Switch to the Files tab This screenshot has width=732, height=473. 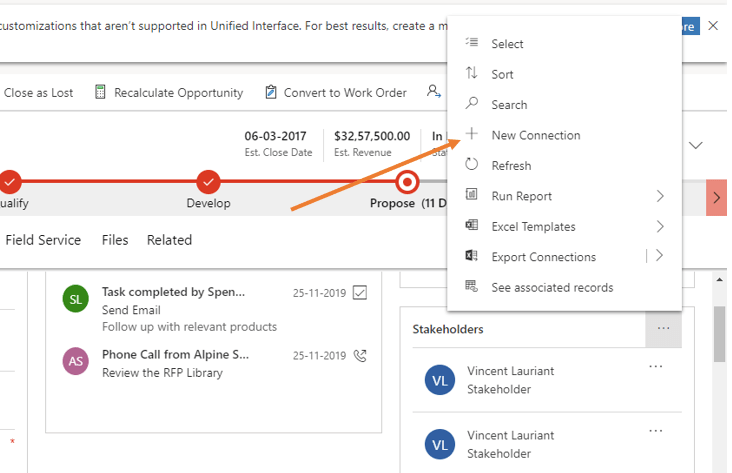[115, 240]
